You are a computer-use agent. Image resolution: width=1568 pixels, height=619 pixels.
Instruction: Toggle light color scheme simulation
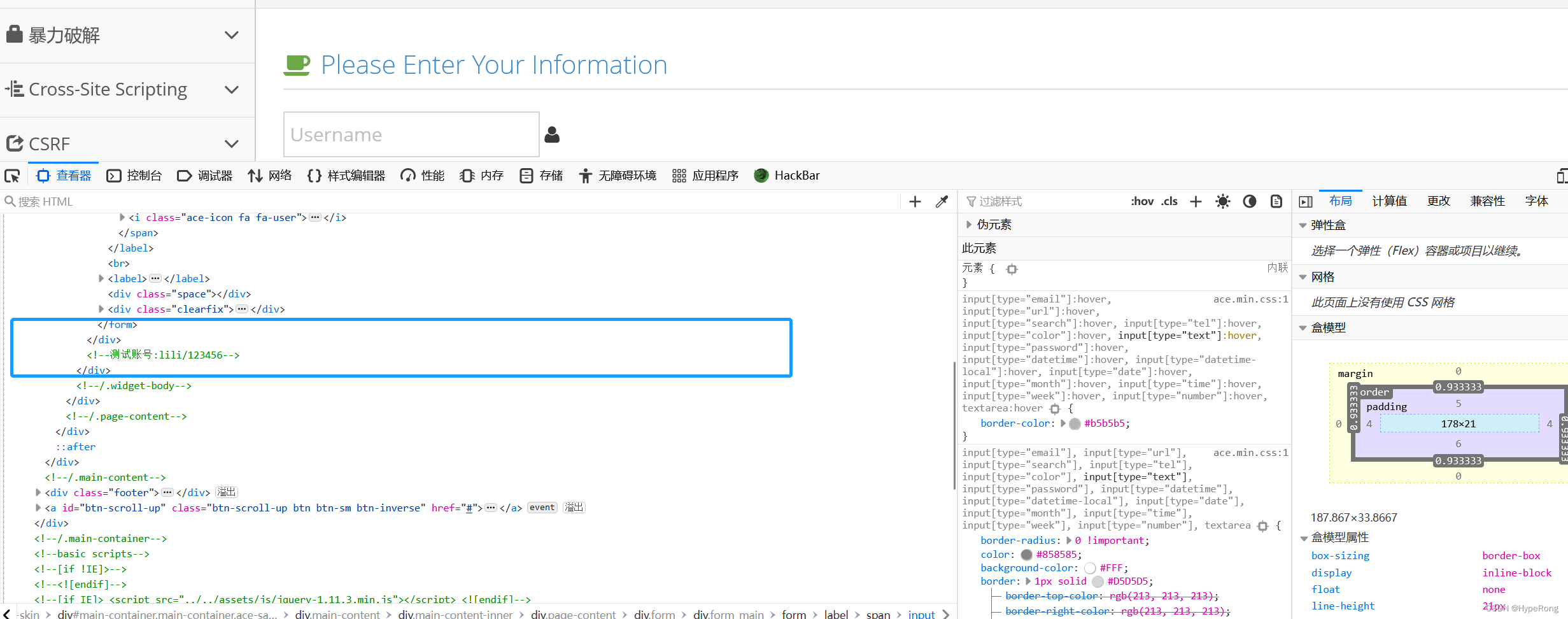pos(1222,202)
